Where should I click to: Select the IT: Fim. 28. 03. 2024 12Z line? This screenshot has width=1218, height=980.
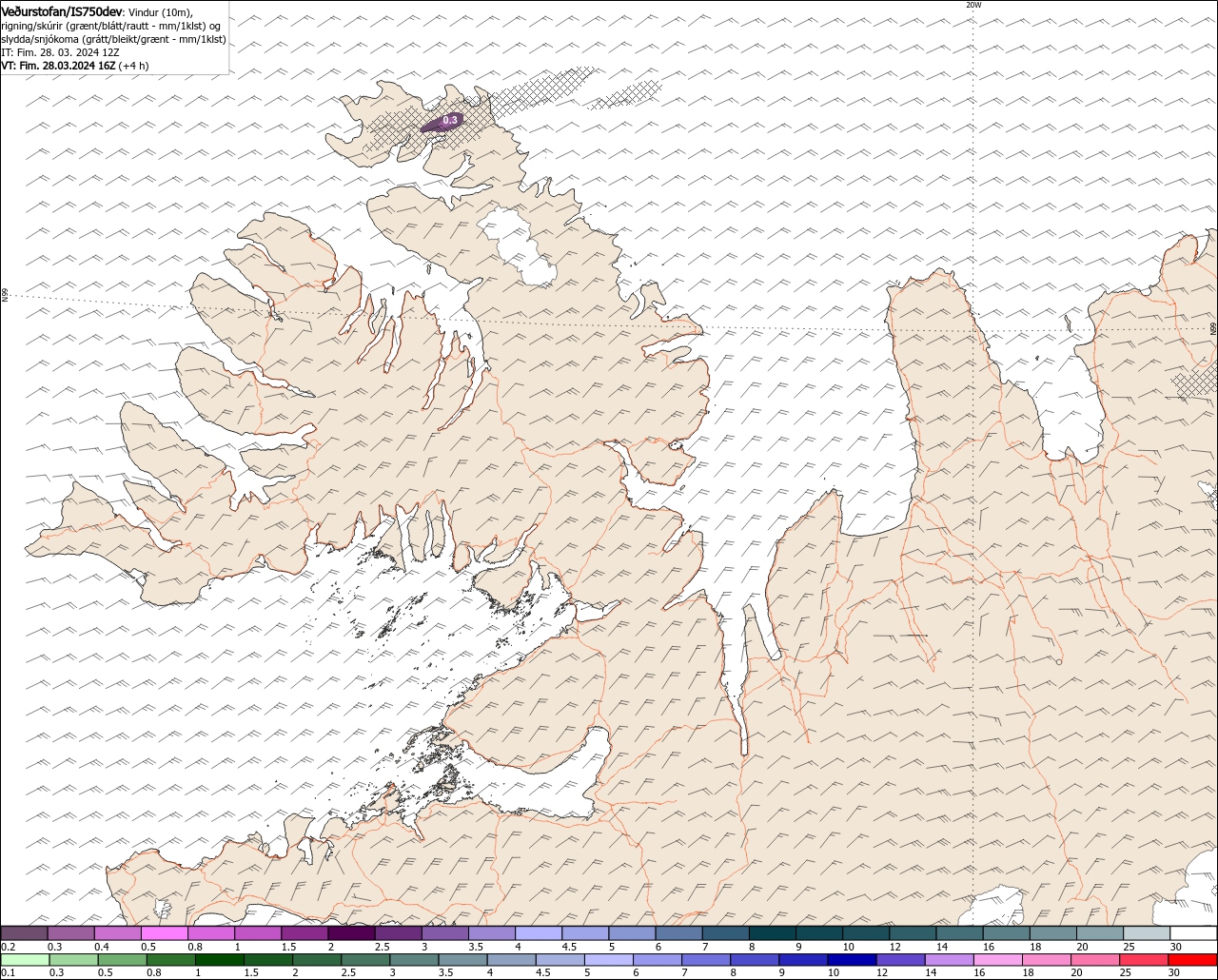[x=60, y=52]
